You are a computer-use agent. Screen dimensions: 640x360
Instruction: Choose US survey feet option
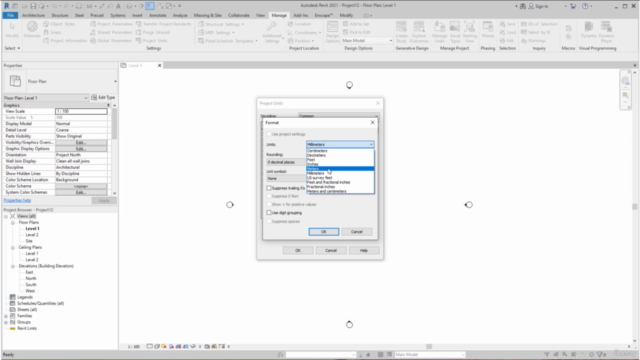coord(340,178)
